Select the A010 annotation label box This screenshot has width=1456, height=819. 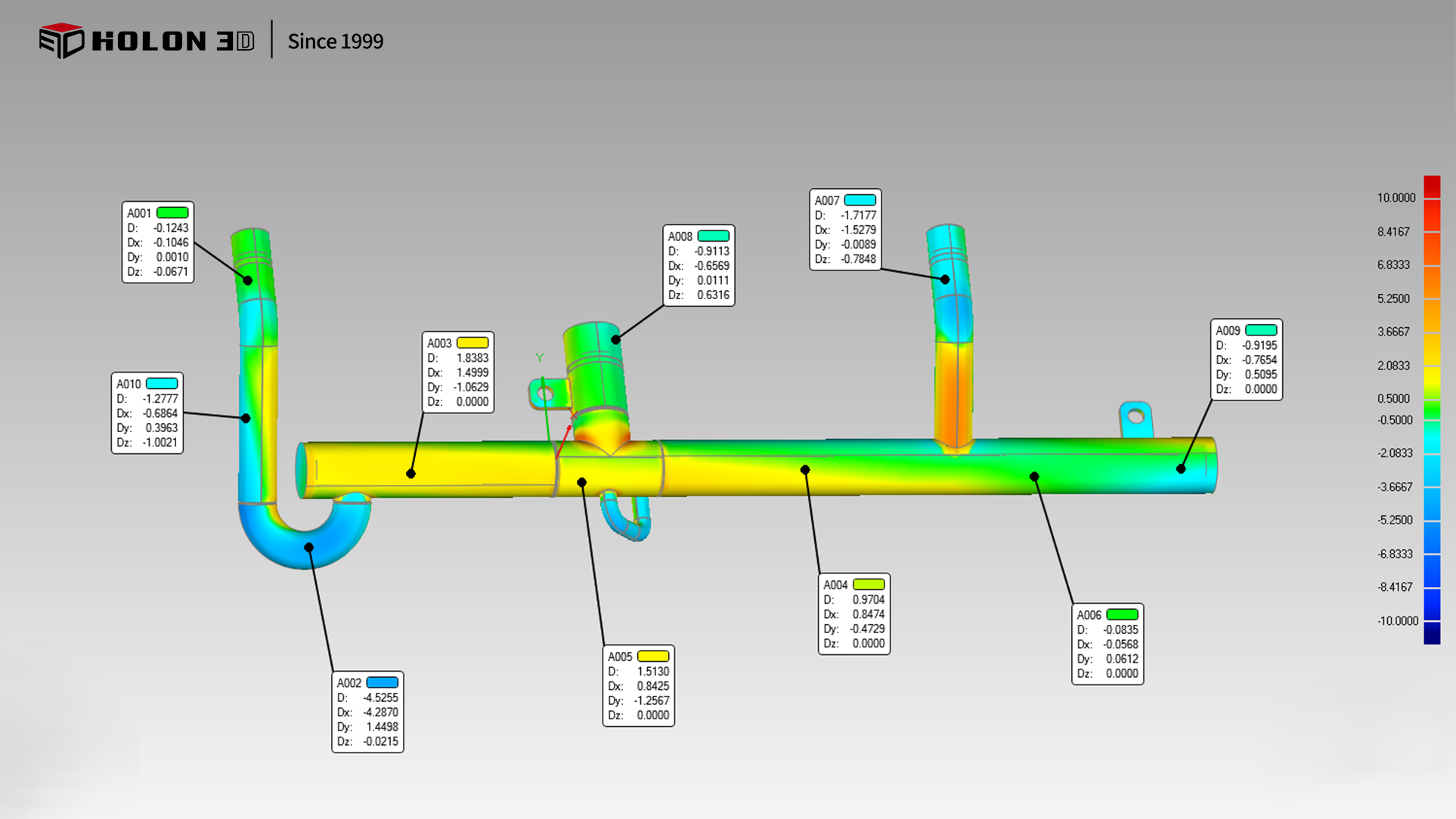click(x=147, y=413)
